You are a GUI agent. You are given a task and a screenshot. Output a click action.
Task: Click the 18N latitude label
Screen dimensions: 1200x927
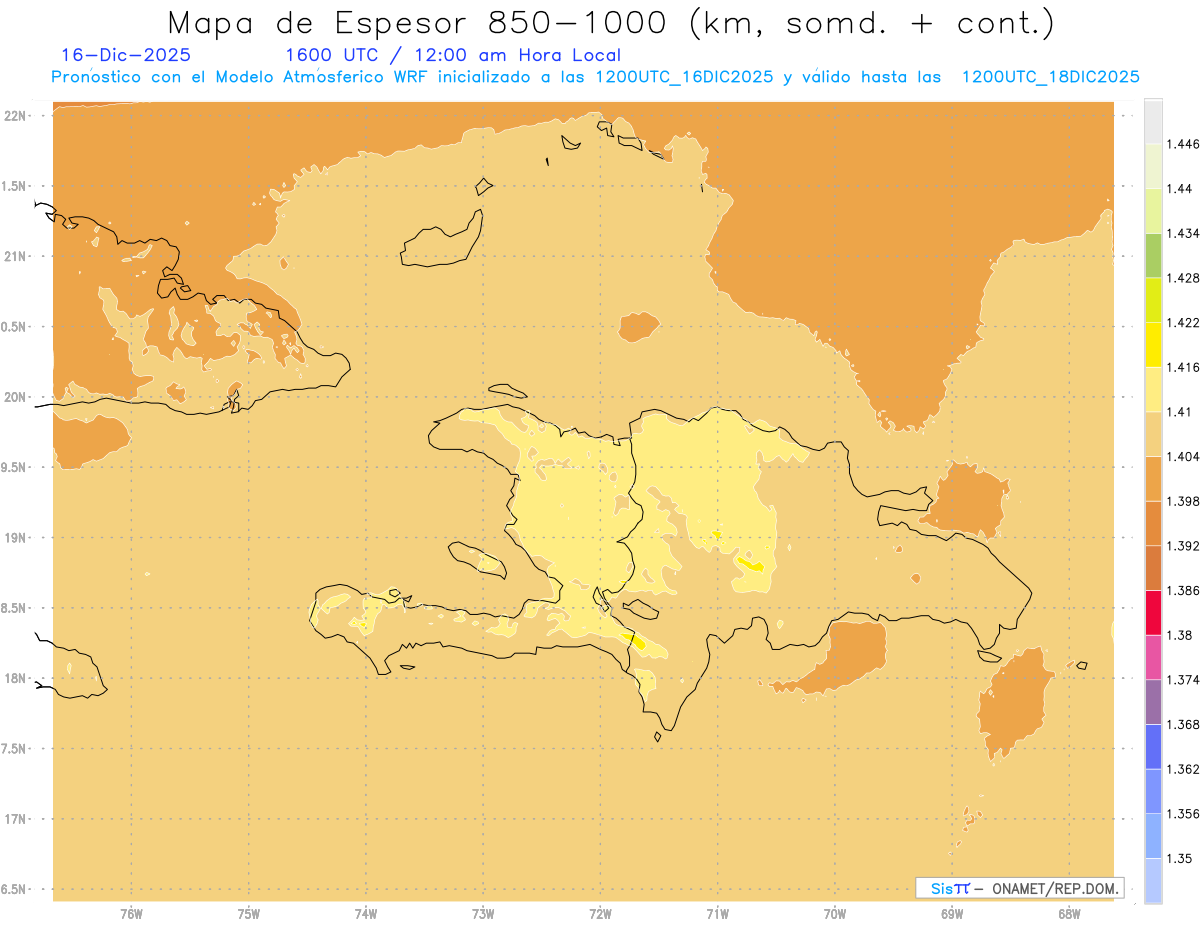pyautogui.click(x=15, y=678)
